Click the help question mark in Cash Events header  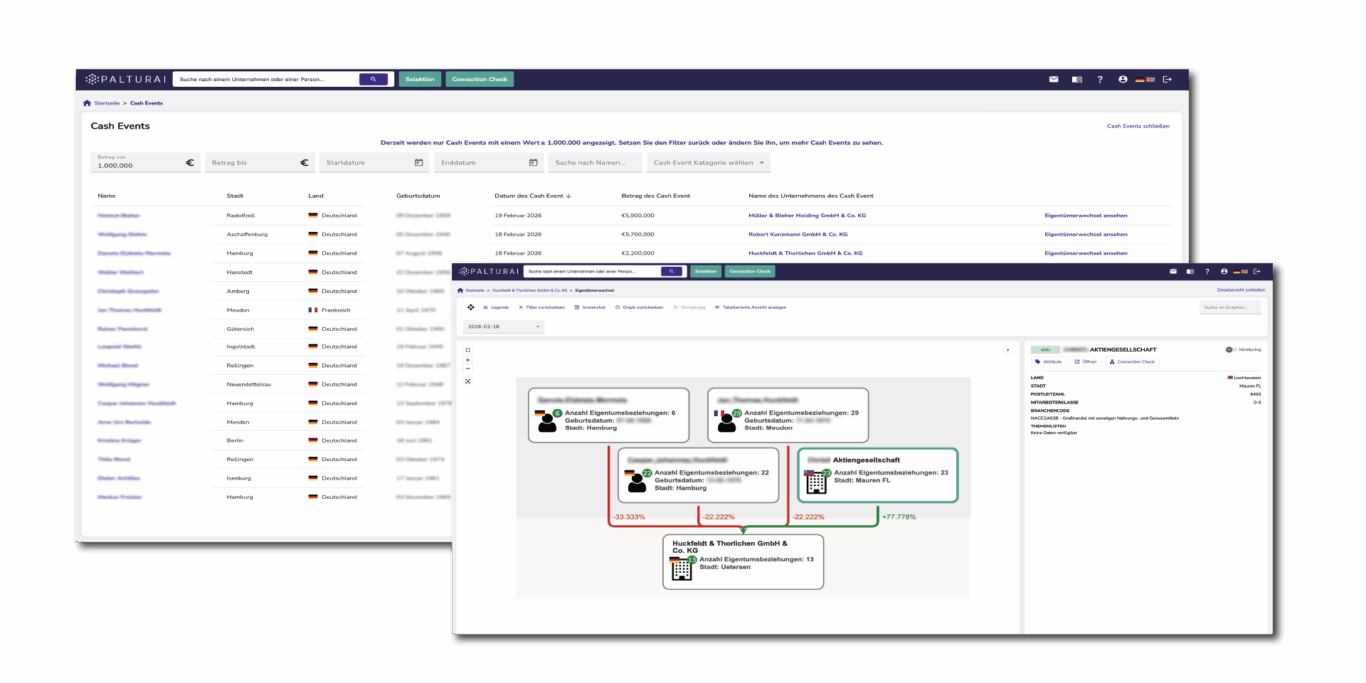coord(1099,79)
